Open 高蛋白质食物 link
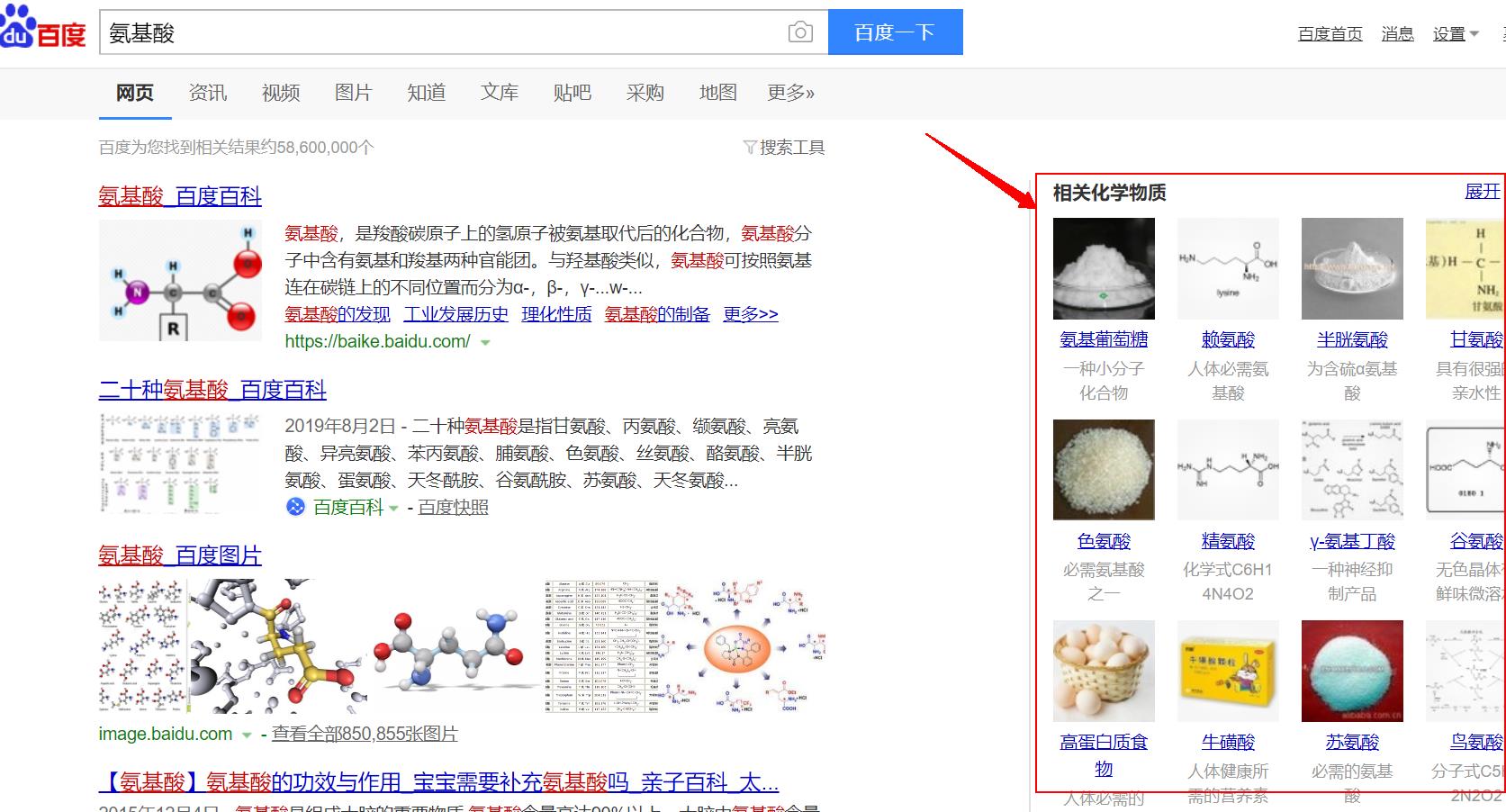Image resolution: width=1506 pixels, height=812 pixels. coord(1104,755)
